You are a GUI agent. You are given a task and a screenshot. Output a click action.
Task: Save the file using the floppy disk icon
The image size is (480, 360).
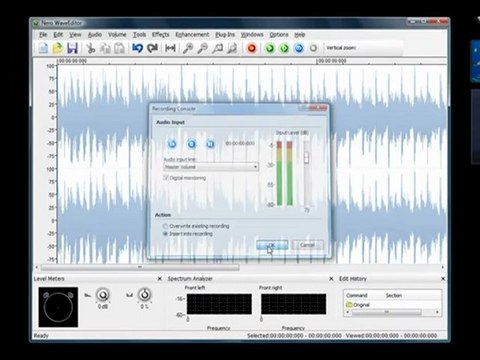[x=72, y=48]
